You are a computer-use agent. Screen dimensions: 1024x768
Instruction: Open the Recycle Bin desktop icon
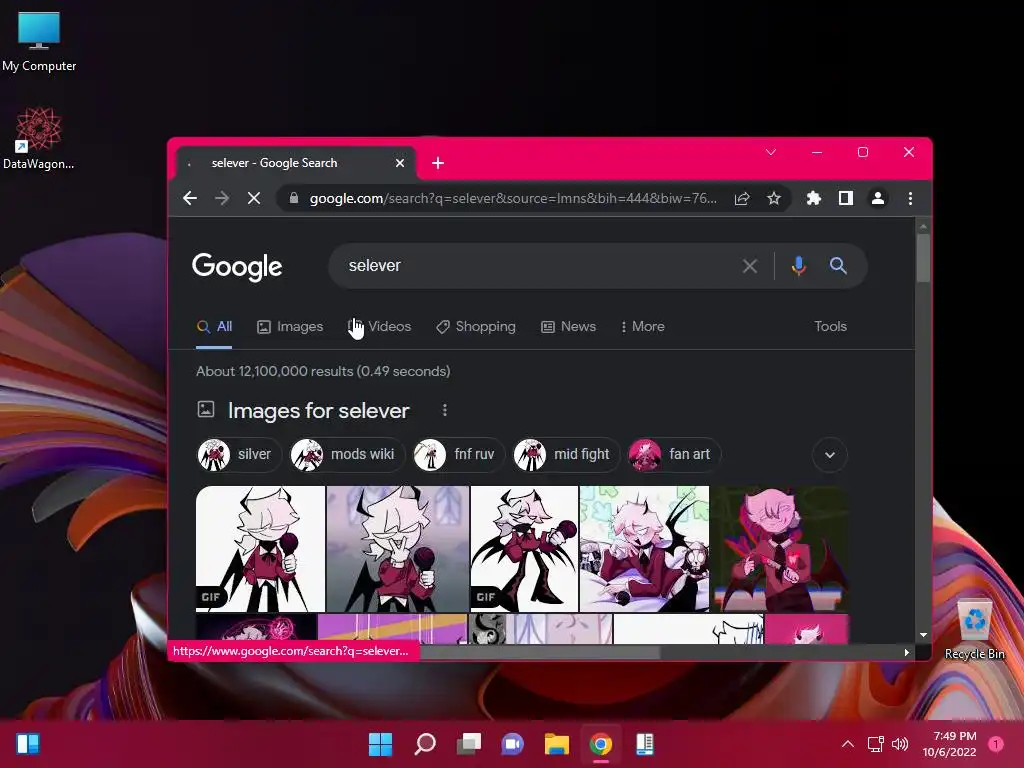point(974,630)
